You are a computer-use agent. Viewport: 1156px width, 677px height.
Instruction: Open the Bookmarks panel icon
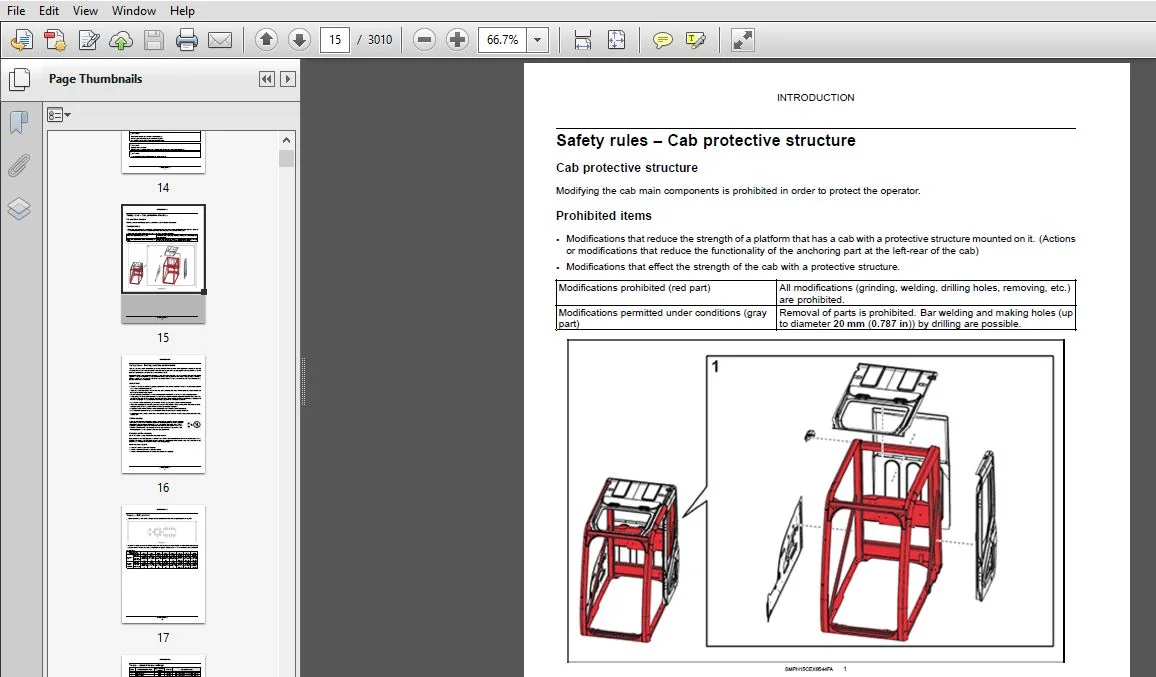(x=18, y=123)
